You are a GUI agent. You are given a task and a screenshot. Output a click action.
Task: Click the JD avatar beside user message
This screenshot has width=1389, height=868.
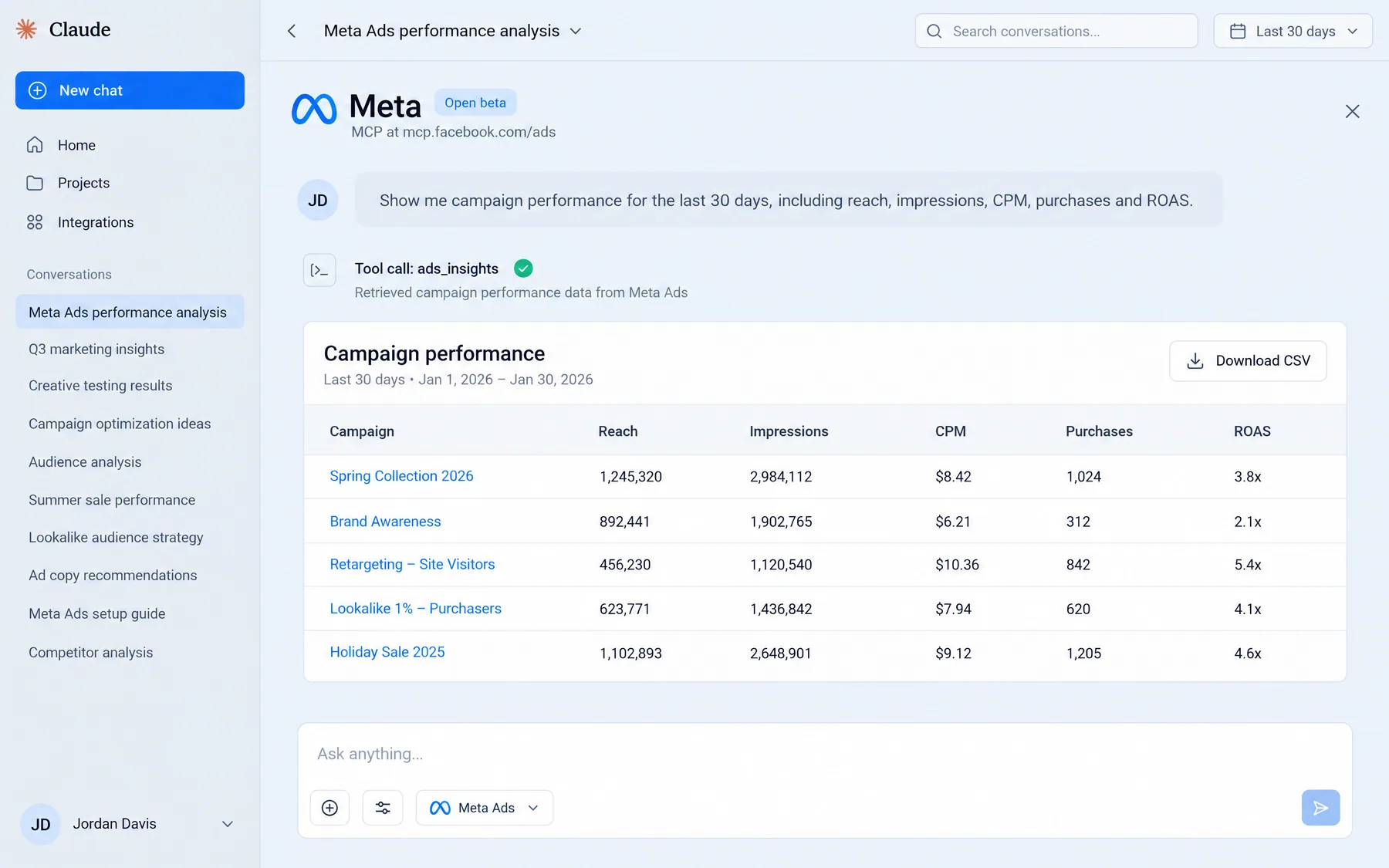click(318, 201)
